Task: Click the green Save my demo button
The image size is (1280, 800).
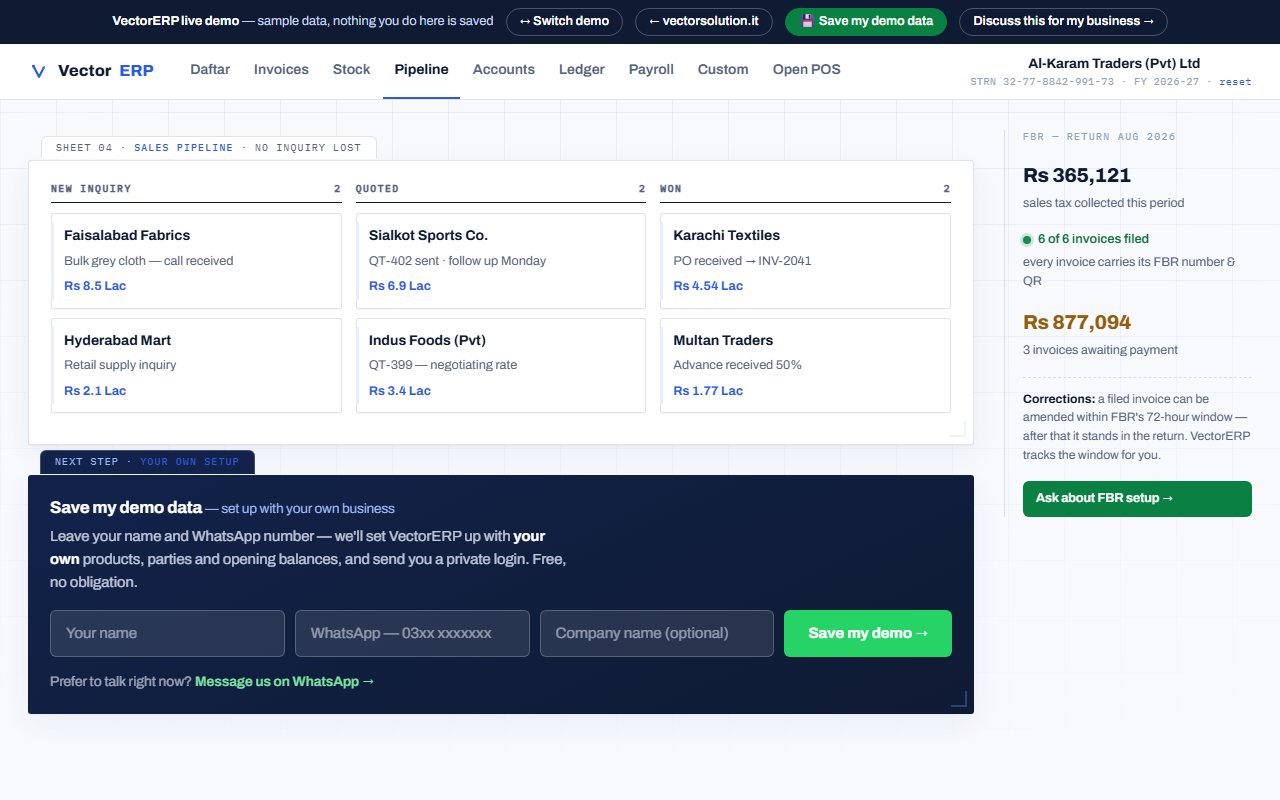Action: tap(868, 633)
